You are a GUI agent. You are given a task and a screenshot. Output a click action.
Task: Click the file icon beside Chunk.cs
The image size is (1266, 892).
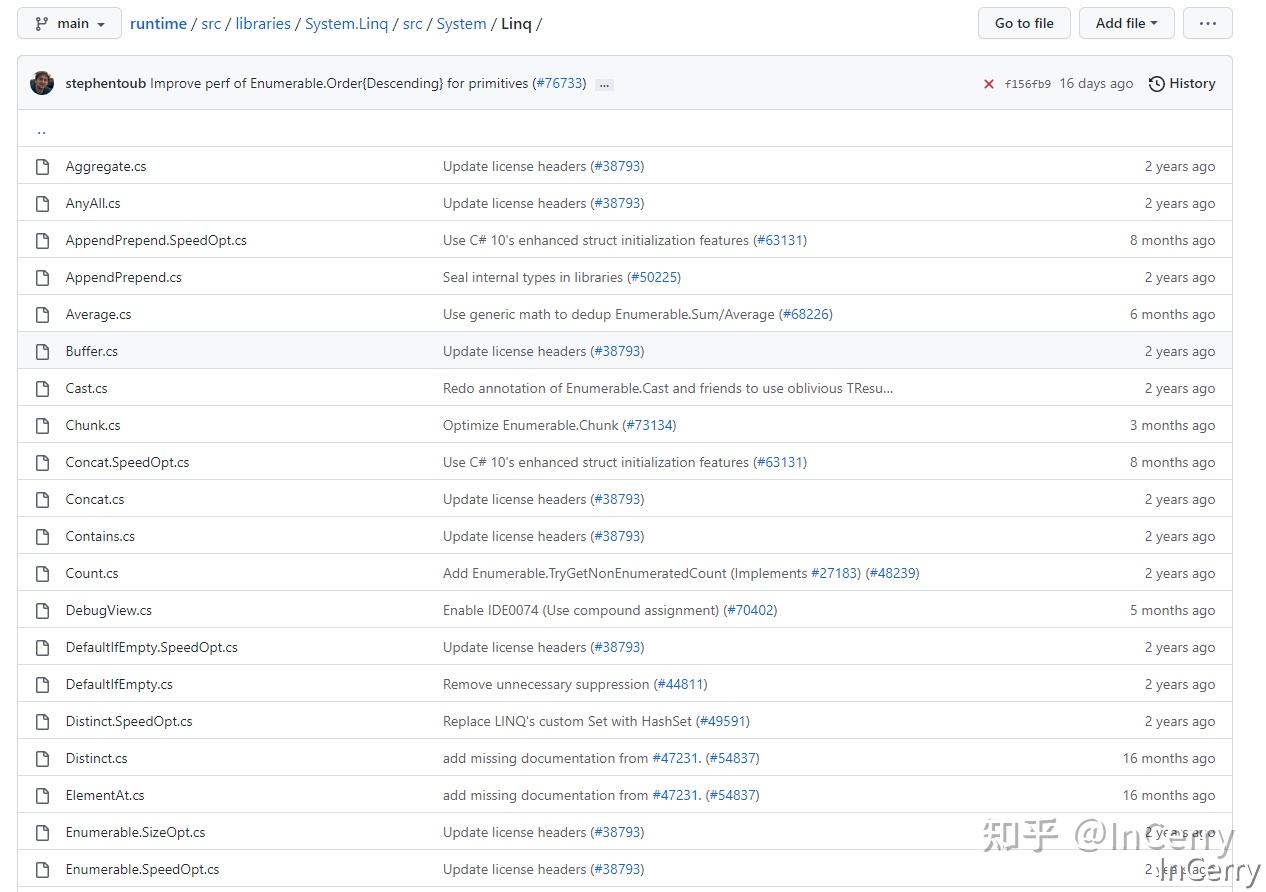tap(42, 425)
